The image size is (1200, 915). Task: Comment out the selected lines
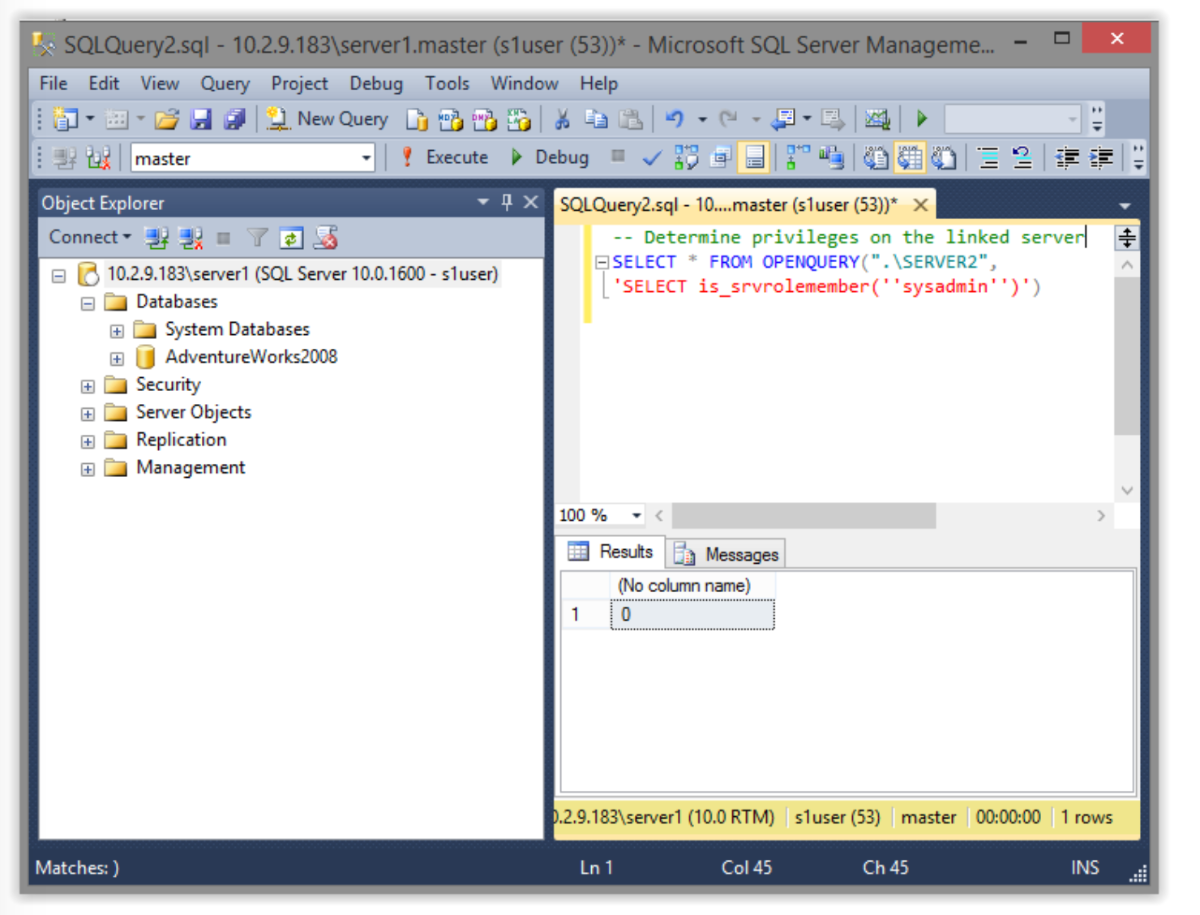pos(988,158)
